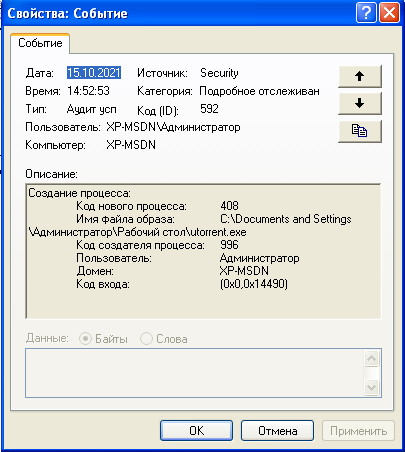Click the C:\Documents and Settings path text
The image size is (405, 452).
(286, 219)
